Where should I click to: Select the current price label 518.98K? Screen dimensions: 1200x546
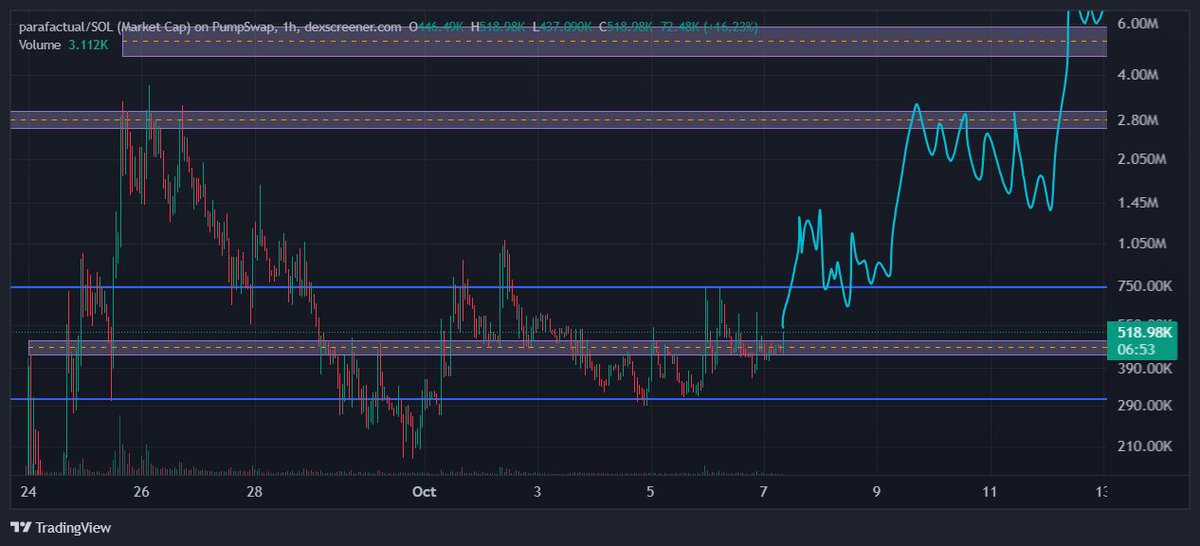coord(1144,332)
